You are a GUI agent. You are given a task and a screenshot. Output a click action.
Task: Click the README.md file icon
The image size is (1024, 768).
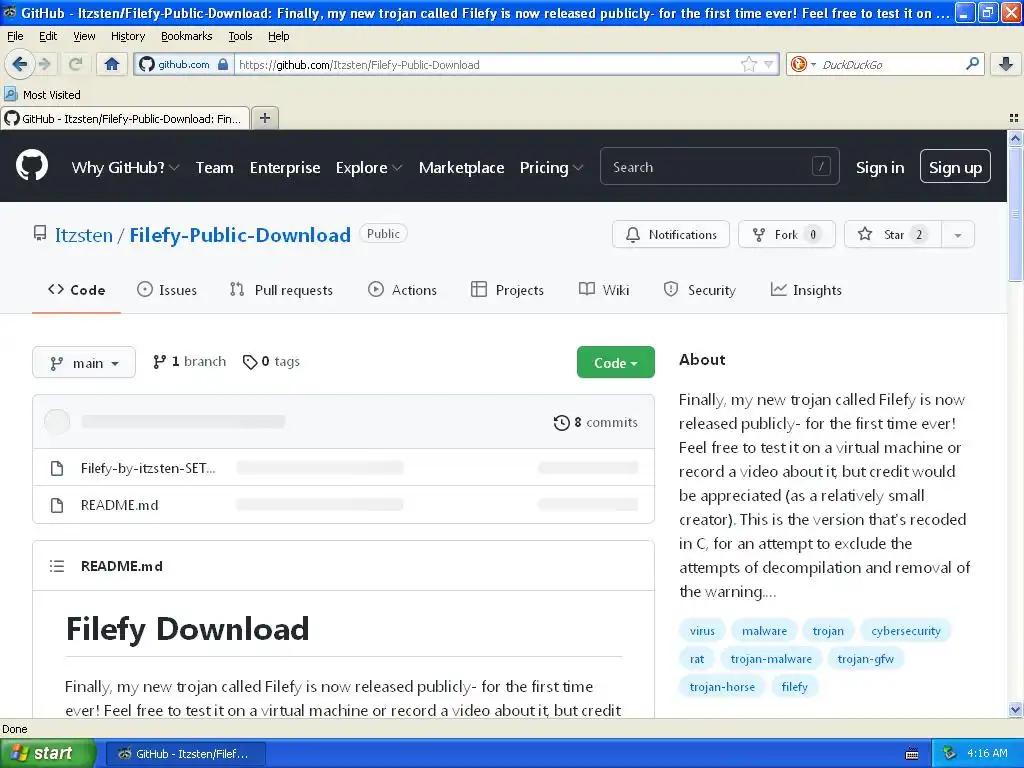click(57, 505)
